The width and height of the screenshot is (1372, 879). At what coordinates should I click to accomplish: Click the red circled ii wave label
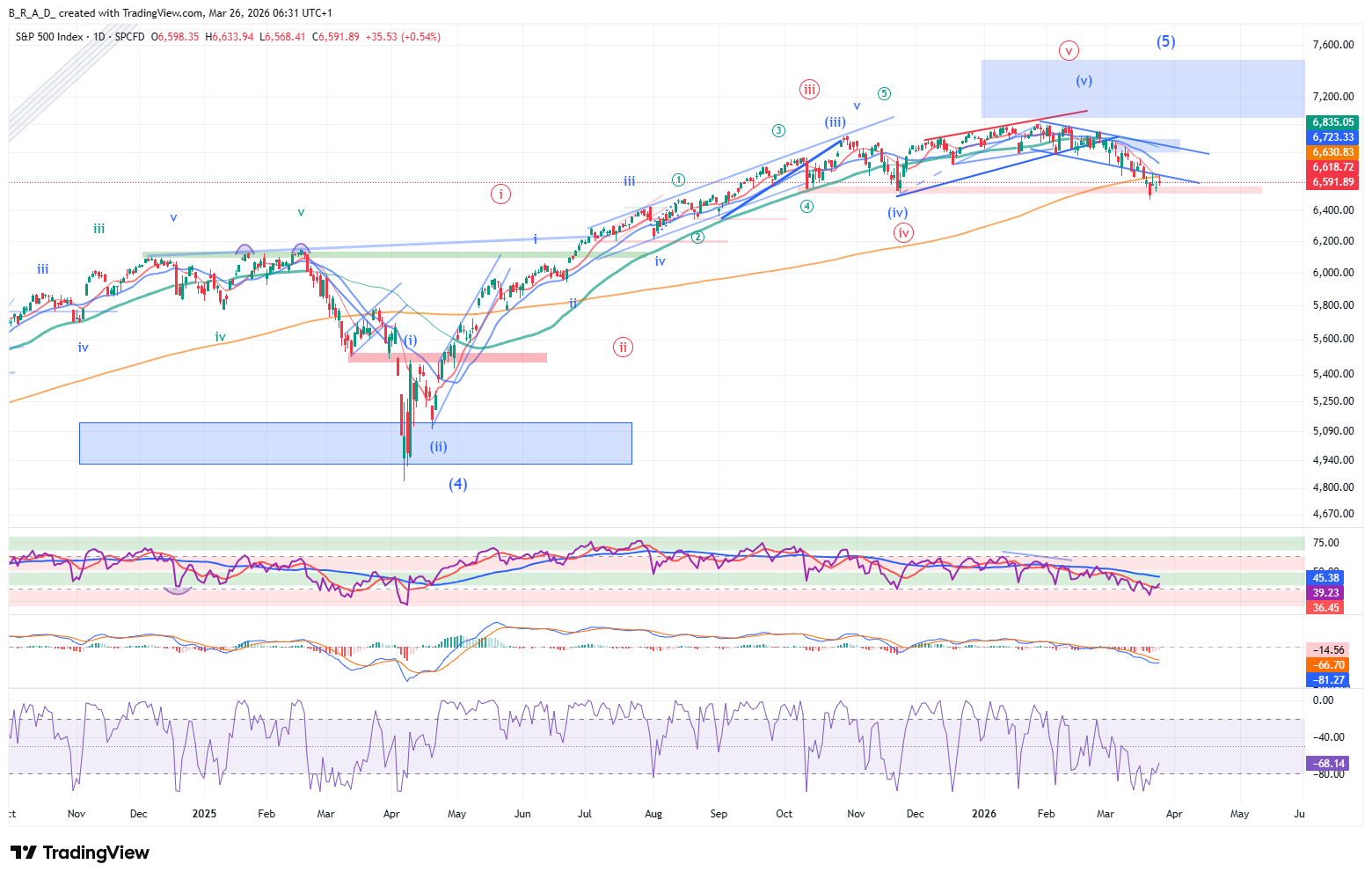(623, 347)
